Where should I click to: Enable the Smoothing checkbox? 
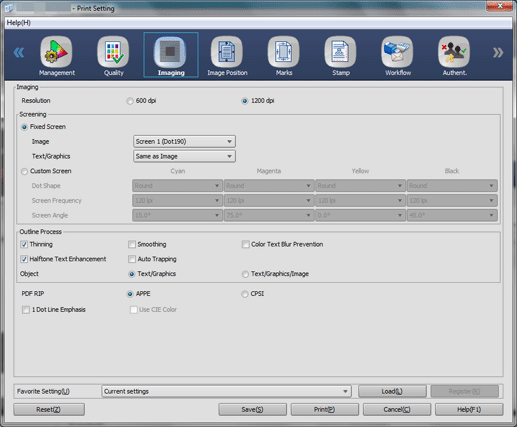click(x=132, y=244)
